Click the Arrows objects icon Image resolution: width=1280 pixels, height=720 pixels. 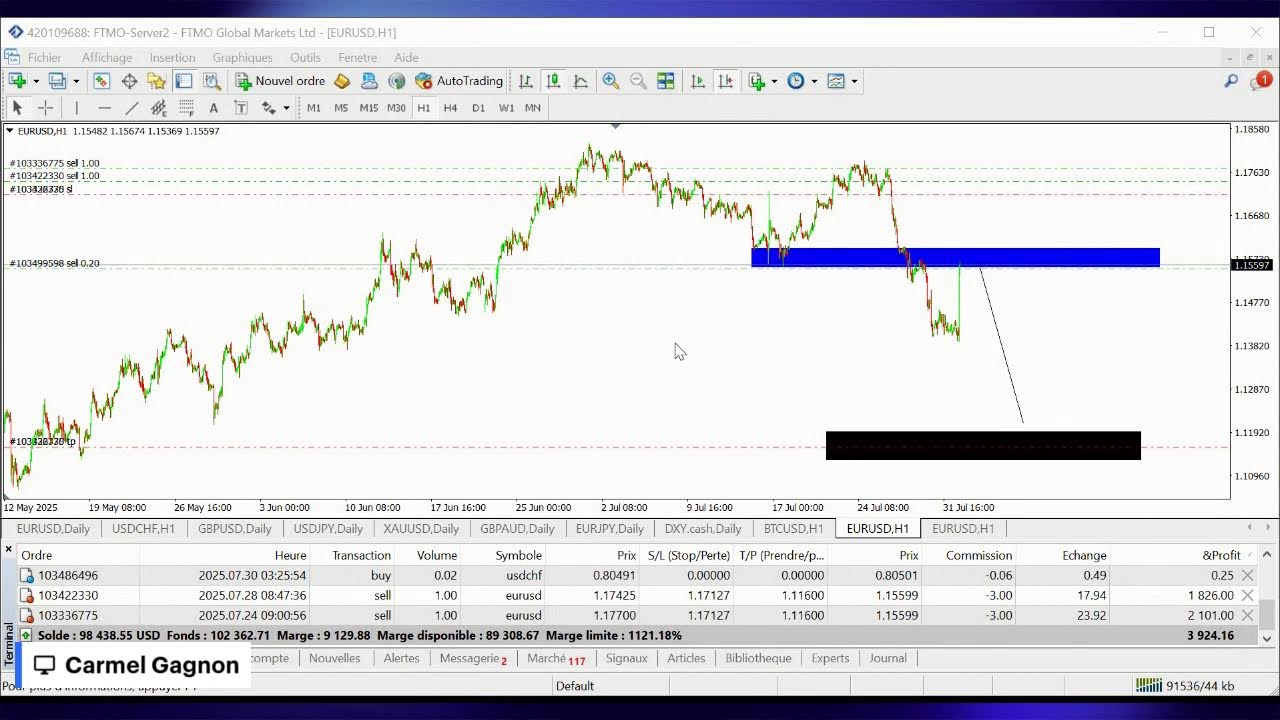coord(268,108)
